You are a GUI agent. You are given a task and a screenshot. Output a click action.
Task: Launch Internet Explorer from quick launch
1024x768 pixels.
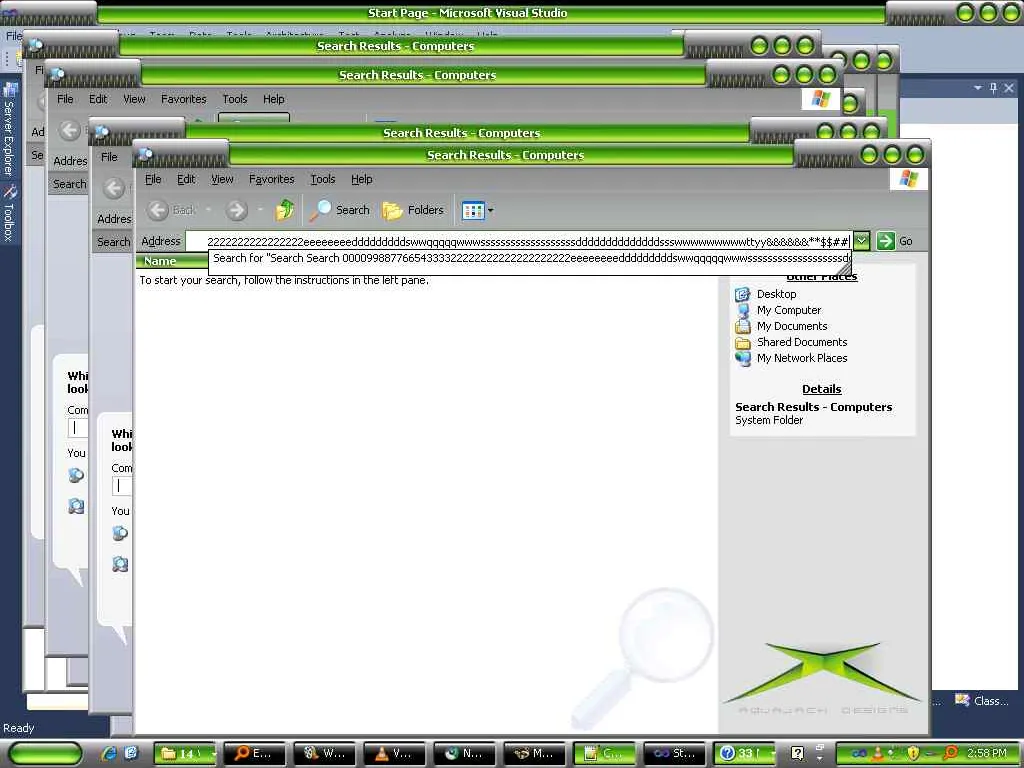[109, 754]
